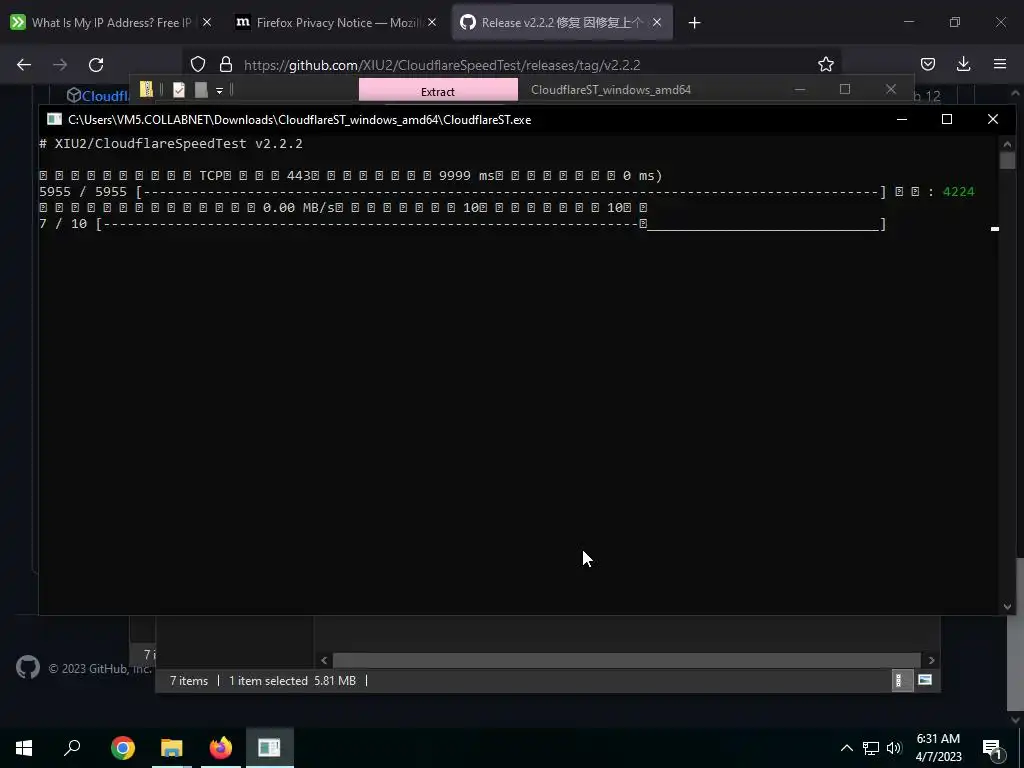Viewport: 1024px width, 768px height.
Task: Click the console vertical scrollbar thumb
Action: [x=1006, y=161]
